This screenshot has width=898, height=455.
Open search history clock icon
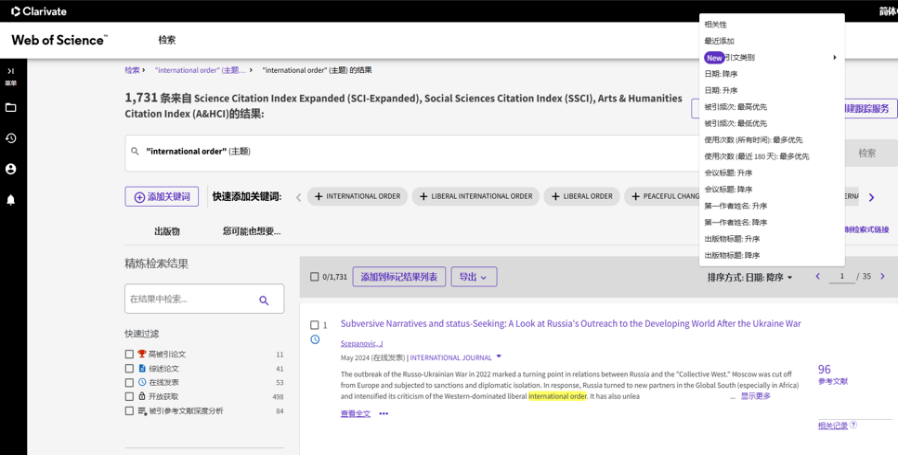[x=11, y=138]
